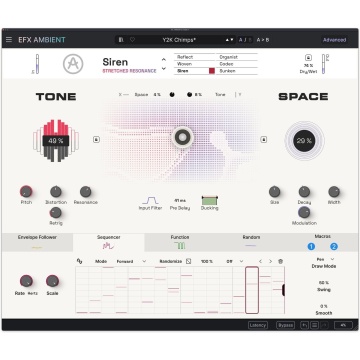
Task: Click the Space 29 % intensity dial
Action: [x=304, y=141]
